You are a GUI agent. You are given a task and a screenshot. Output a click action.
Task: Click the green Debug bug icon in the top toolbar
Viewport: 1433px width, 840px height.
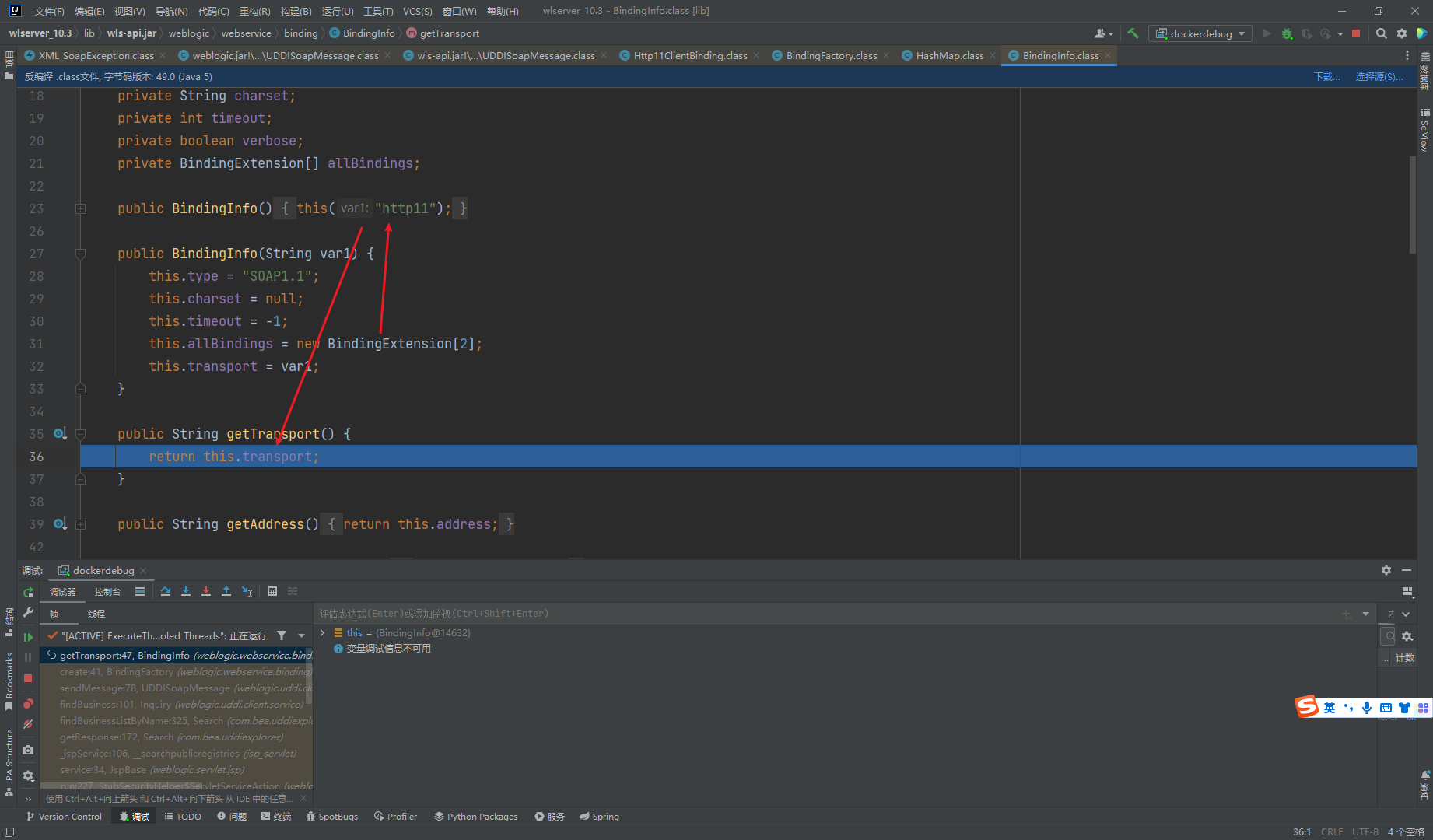coord(1287,33)
